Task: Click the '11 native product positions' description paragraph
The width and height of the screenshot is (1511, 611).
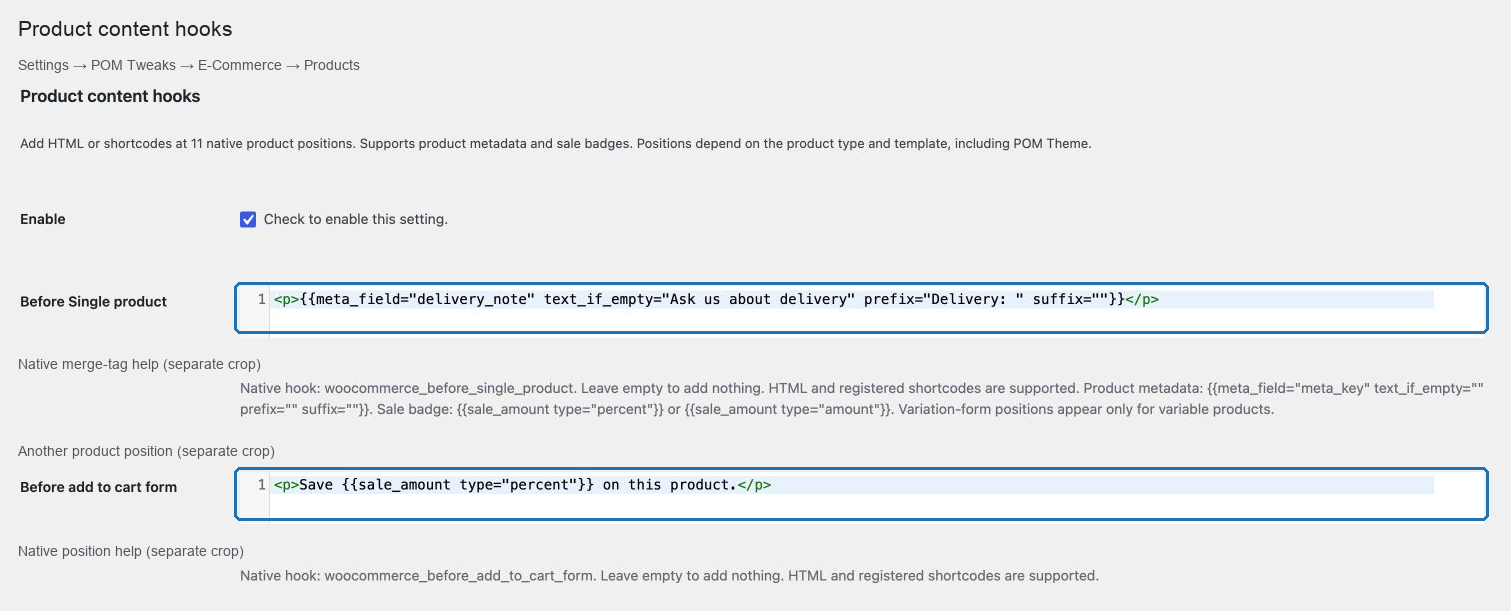Action: tap(555, 143)
